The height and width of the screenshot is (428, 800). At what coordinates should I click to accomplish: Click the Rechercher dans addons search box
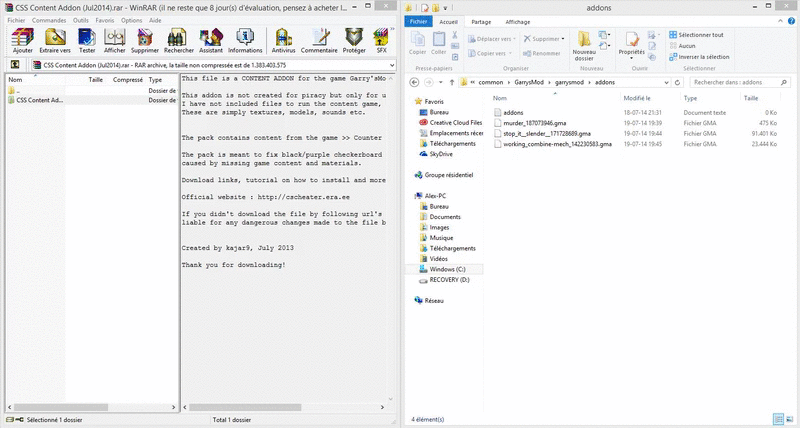click(739, 82)
